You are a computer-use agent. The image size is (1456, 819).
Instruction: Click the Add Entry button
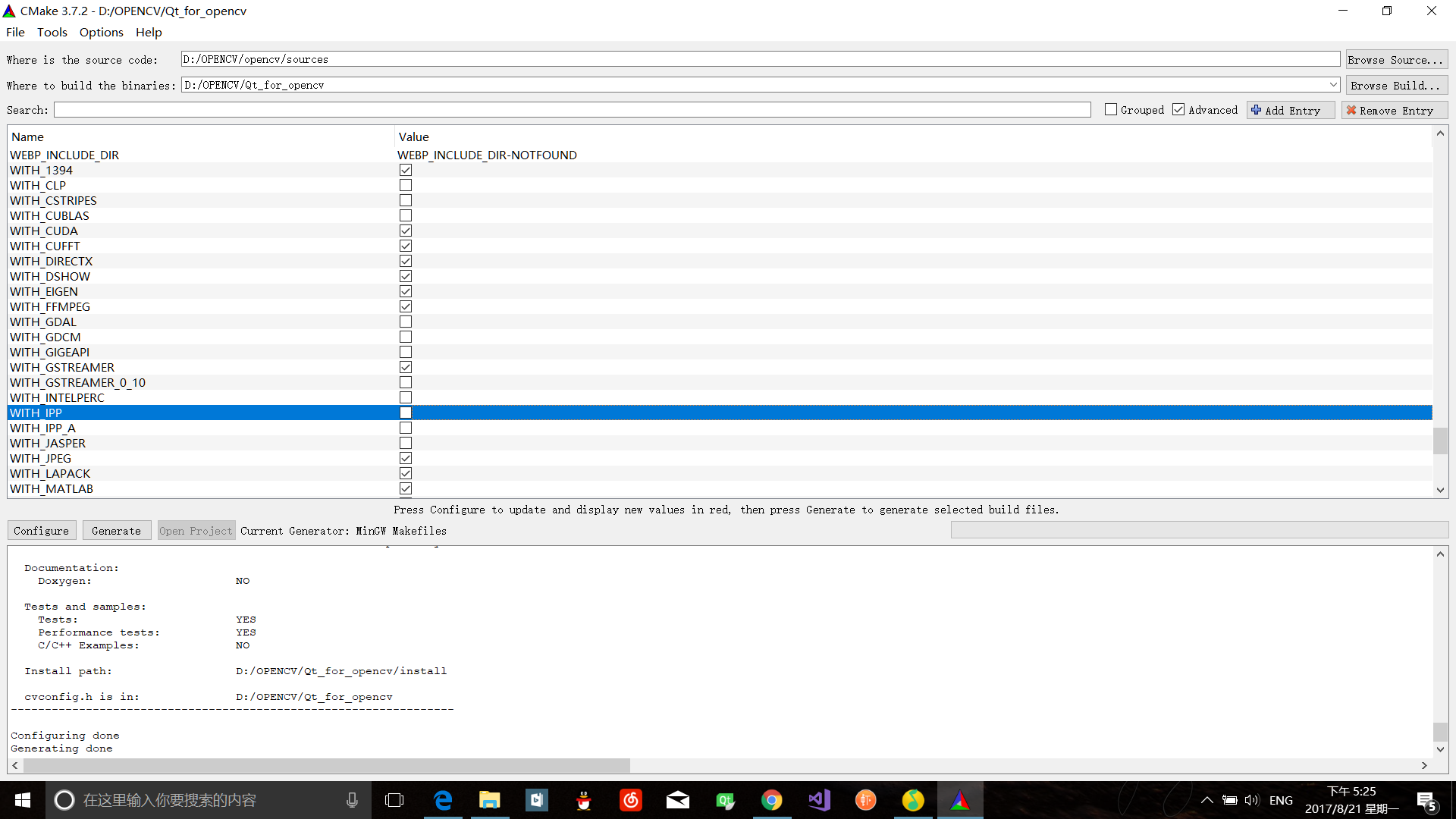tap(1291, 111)
